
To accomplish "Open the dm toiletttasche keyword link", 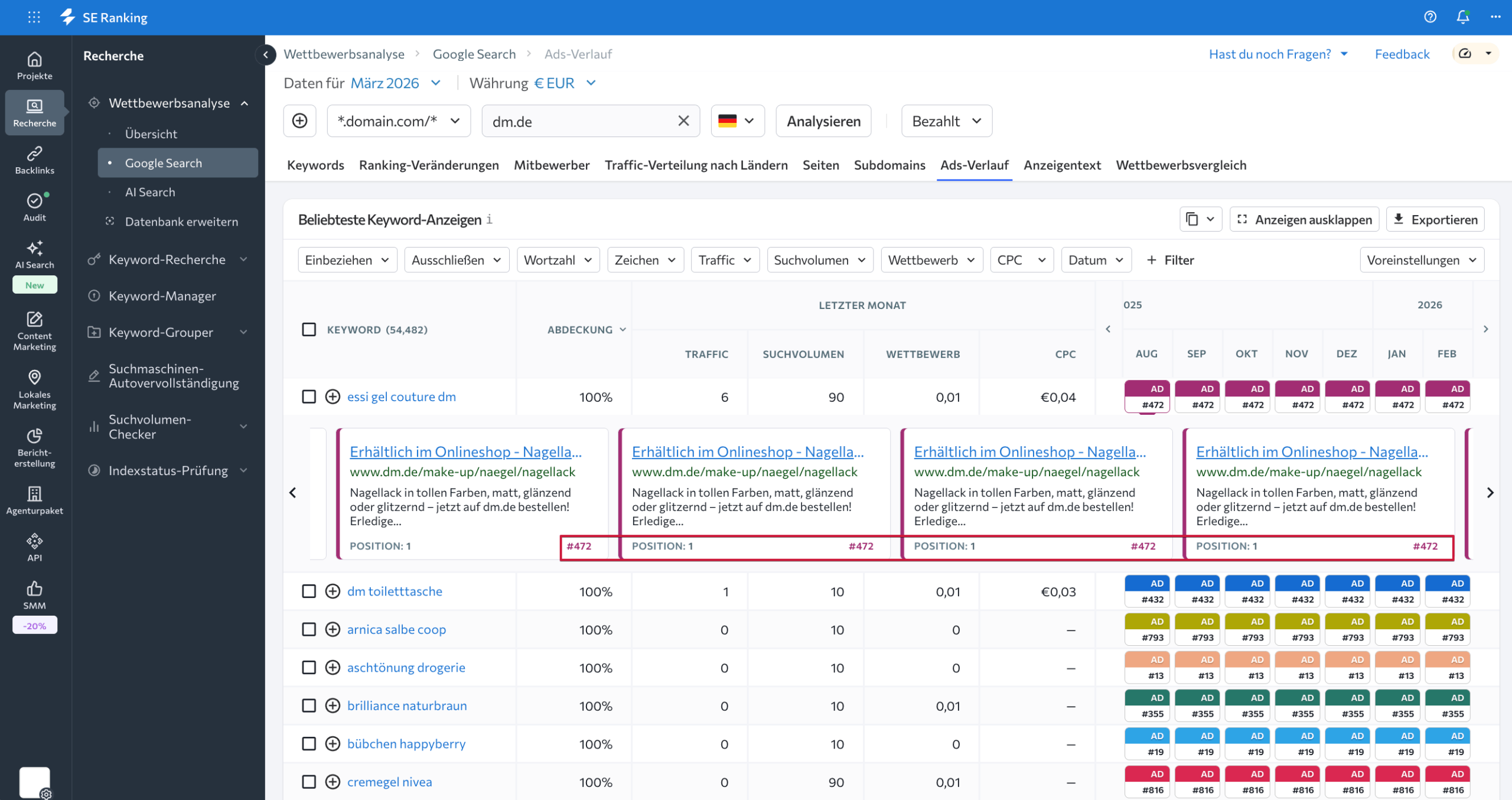I will coord(395,591).
